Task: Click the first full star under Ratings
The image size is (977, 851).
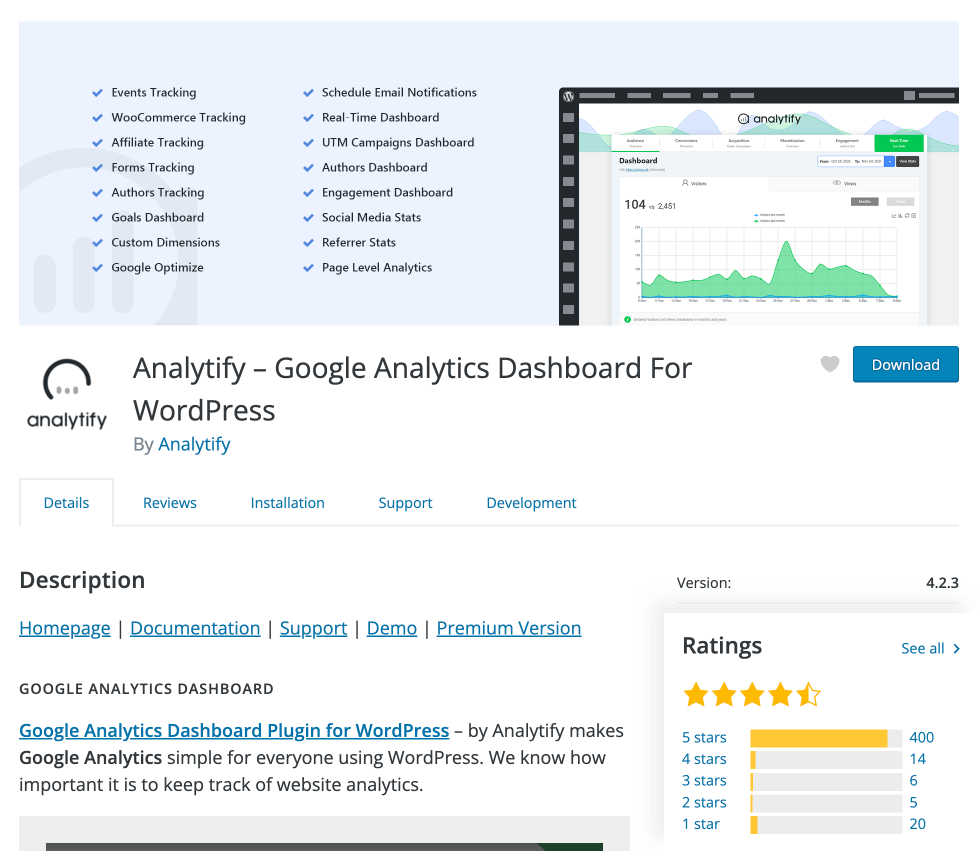Action: click(696, 693)
